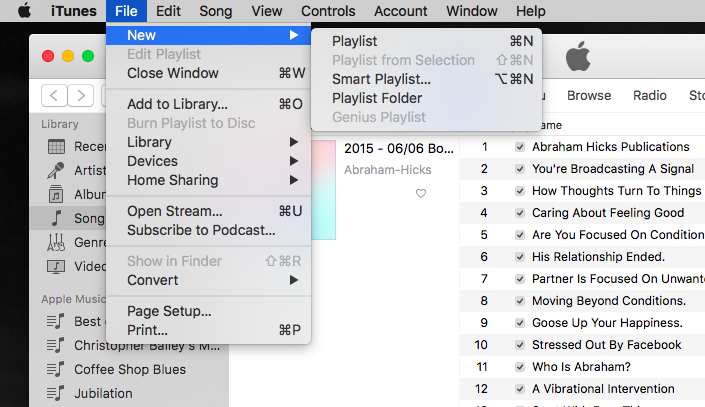
Task: Select the Videos monitor icon
Action: [x=56, y=267]
